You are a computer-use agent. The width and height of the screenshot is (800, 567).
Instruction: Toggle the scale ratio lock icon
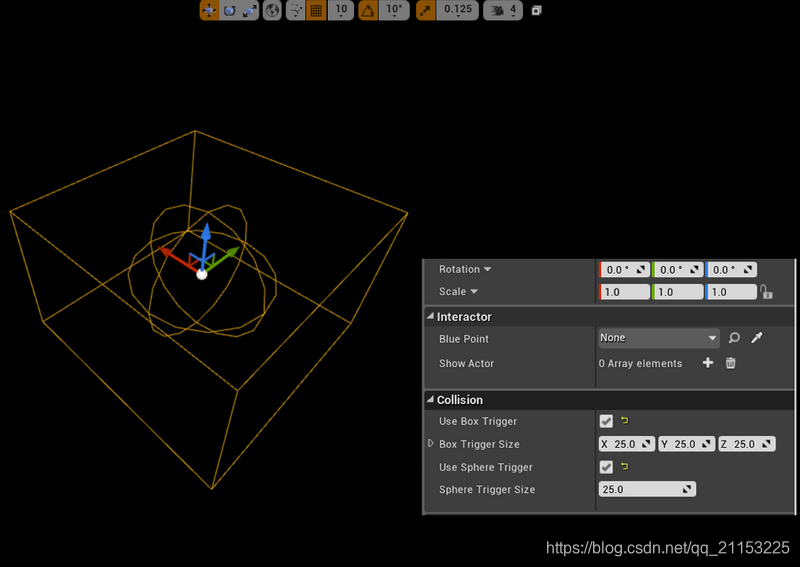(x=766, y=292)
